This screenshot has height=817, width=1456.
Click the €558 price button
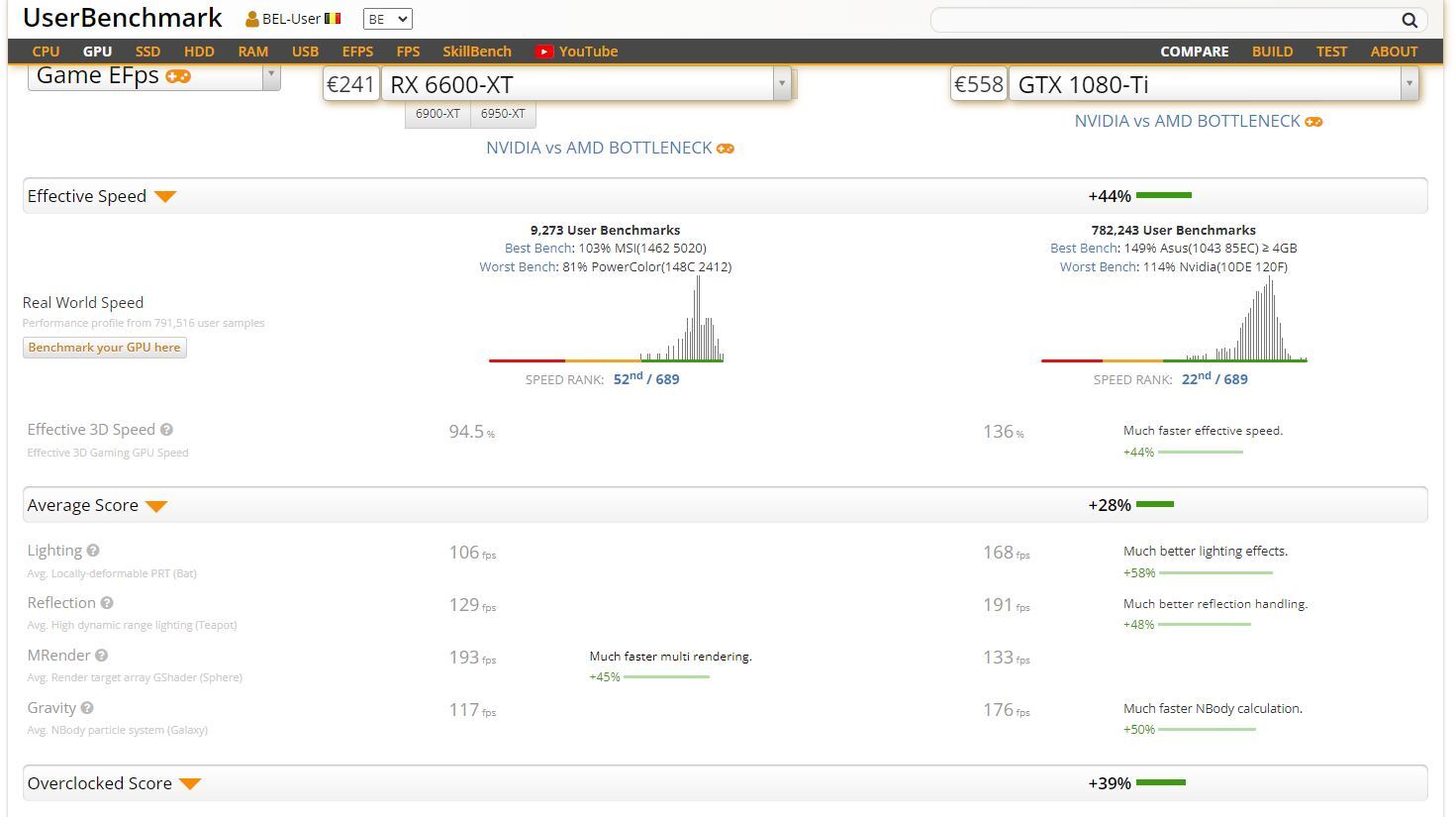(978, 84)
